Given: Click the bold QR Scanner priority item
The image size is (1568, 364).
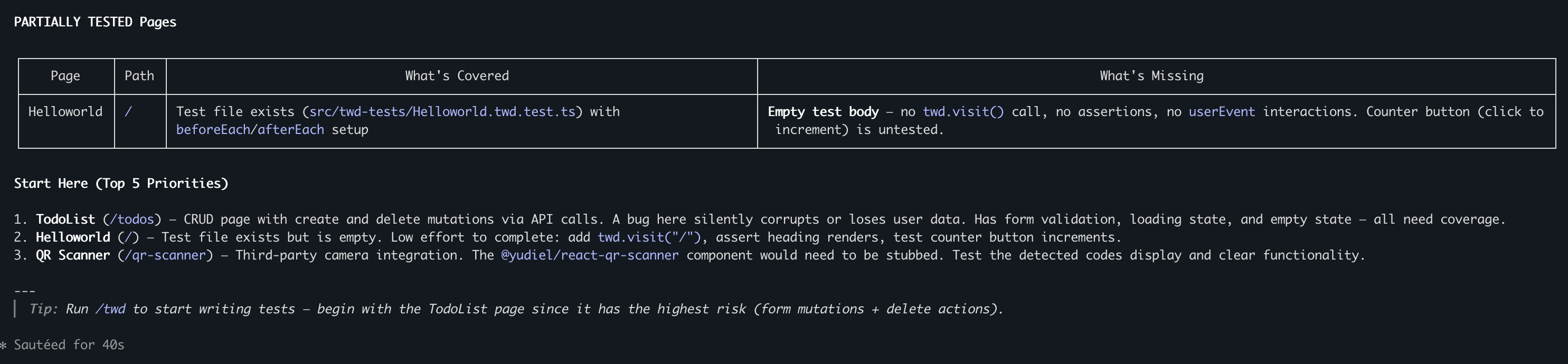Looking at the screenshot, I should [72, 255].
